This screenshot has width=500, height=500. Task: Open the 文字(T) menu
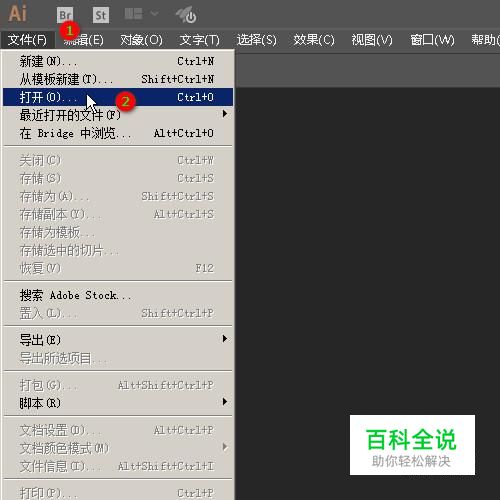(x=199, y=40)
